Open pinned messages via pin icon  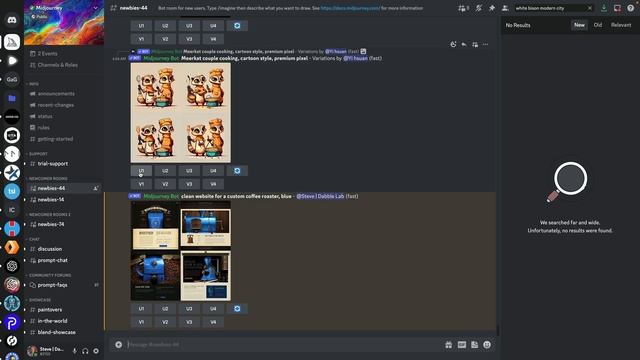tap(492, 8)
